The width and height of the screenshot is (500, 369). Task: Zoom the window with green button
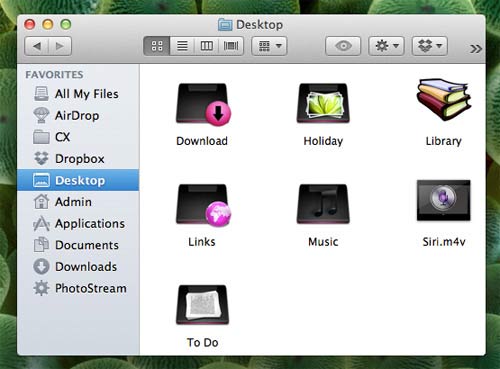(66, 24)
